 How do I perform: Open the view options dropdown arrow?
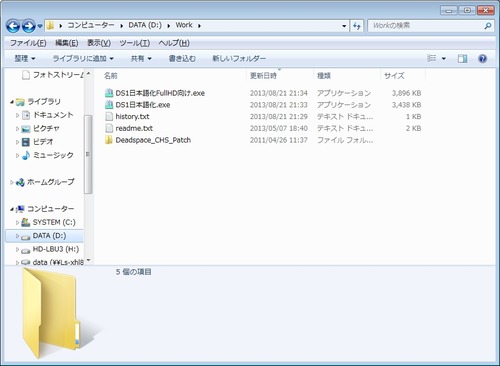[x=444, y=59]
